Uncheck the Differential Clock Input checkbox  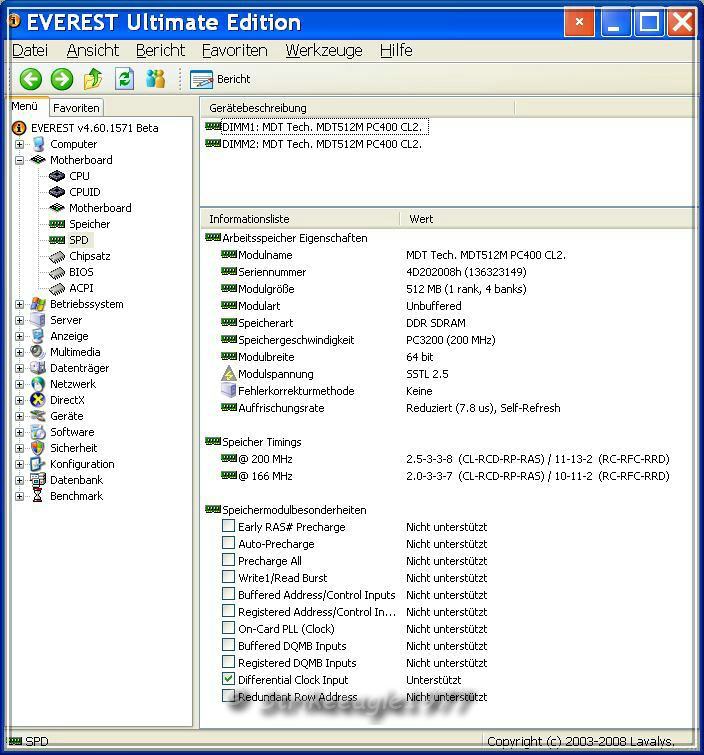click(x=228, y=679)
